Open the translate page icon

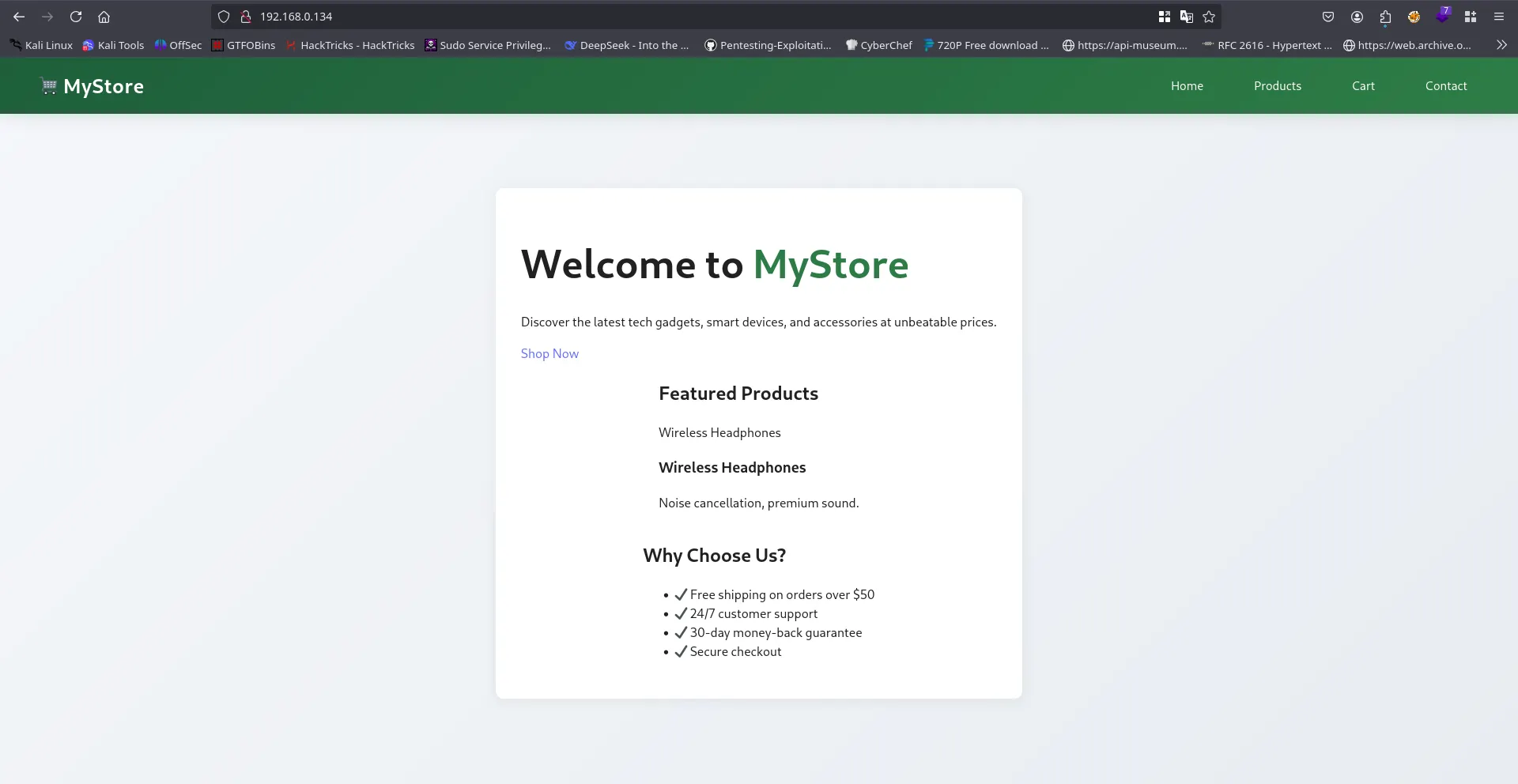[x=1186, y=17]
